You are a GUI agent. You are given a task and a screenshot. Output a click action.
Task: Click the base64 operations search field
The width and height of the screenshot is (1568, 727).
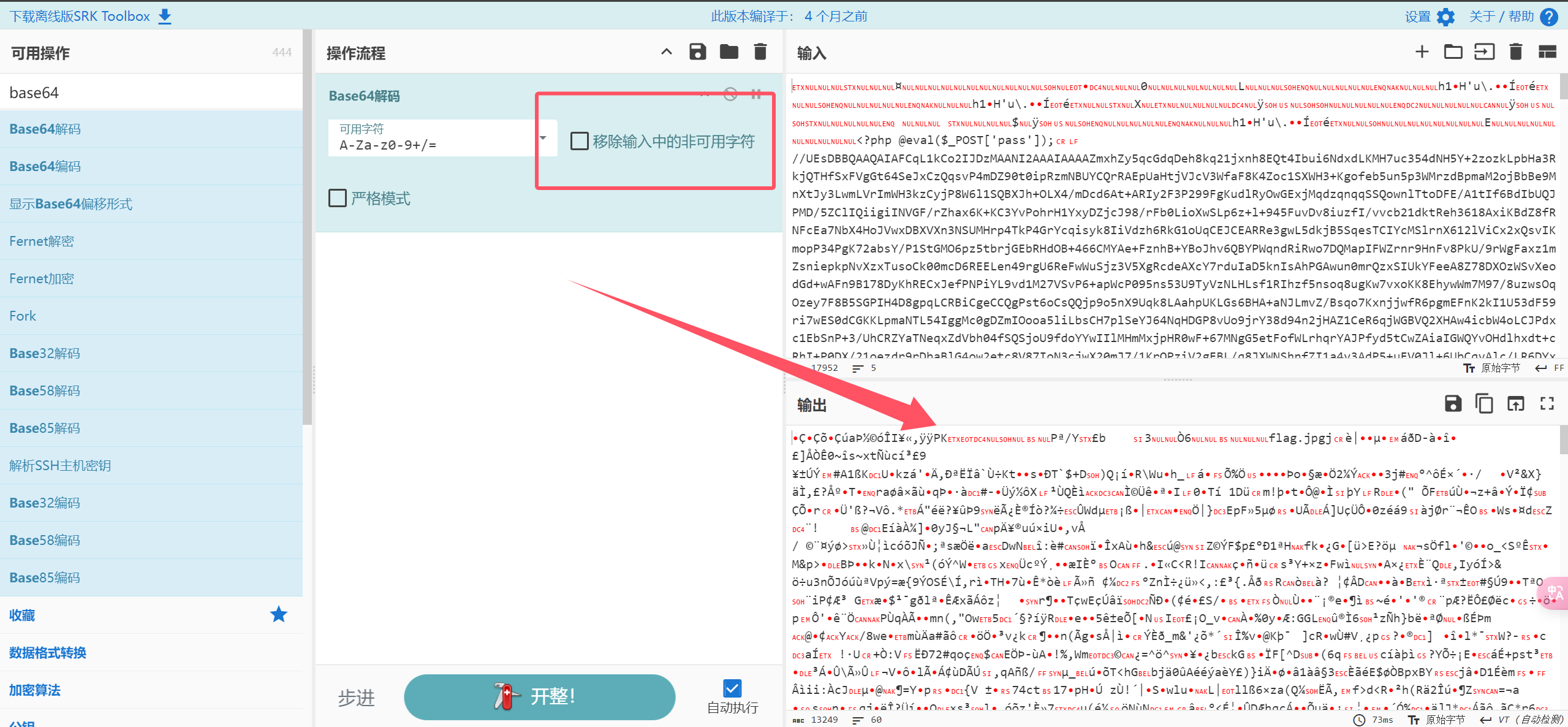click(x=151, y=93)
